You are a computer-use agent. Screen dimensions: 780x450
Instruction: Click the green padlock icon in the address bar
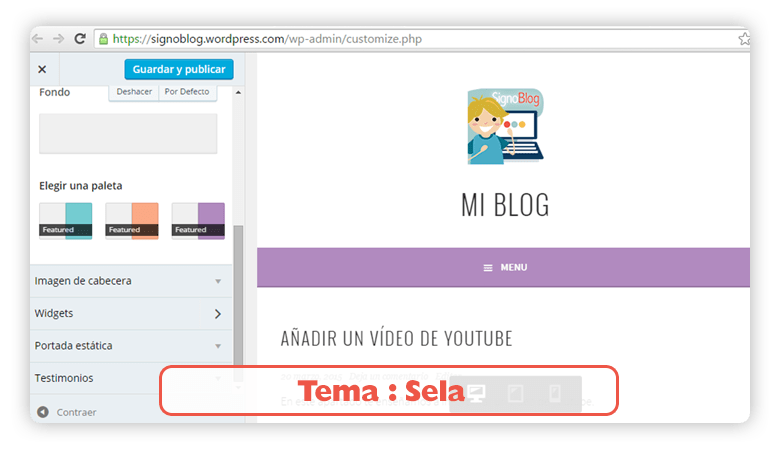(x=103, y=39)
